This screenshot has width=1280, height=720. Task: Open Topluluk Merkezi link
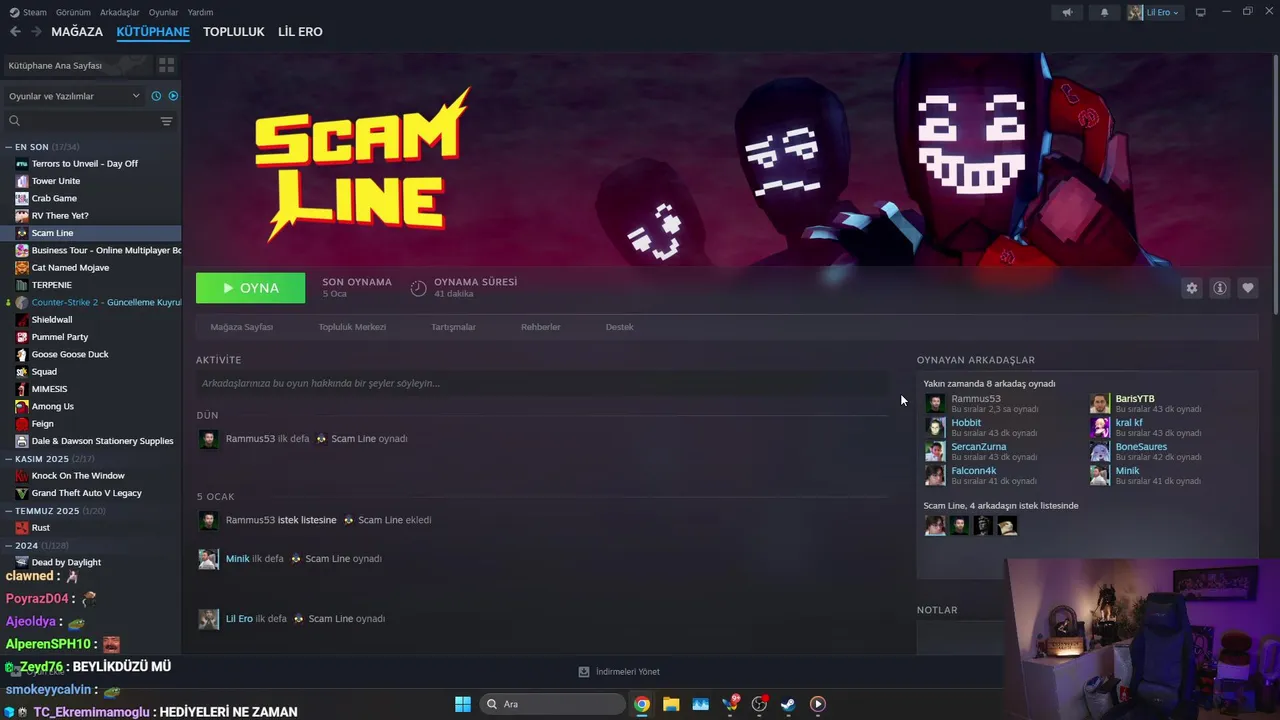tap(352, 327)
